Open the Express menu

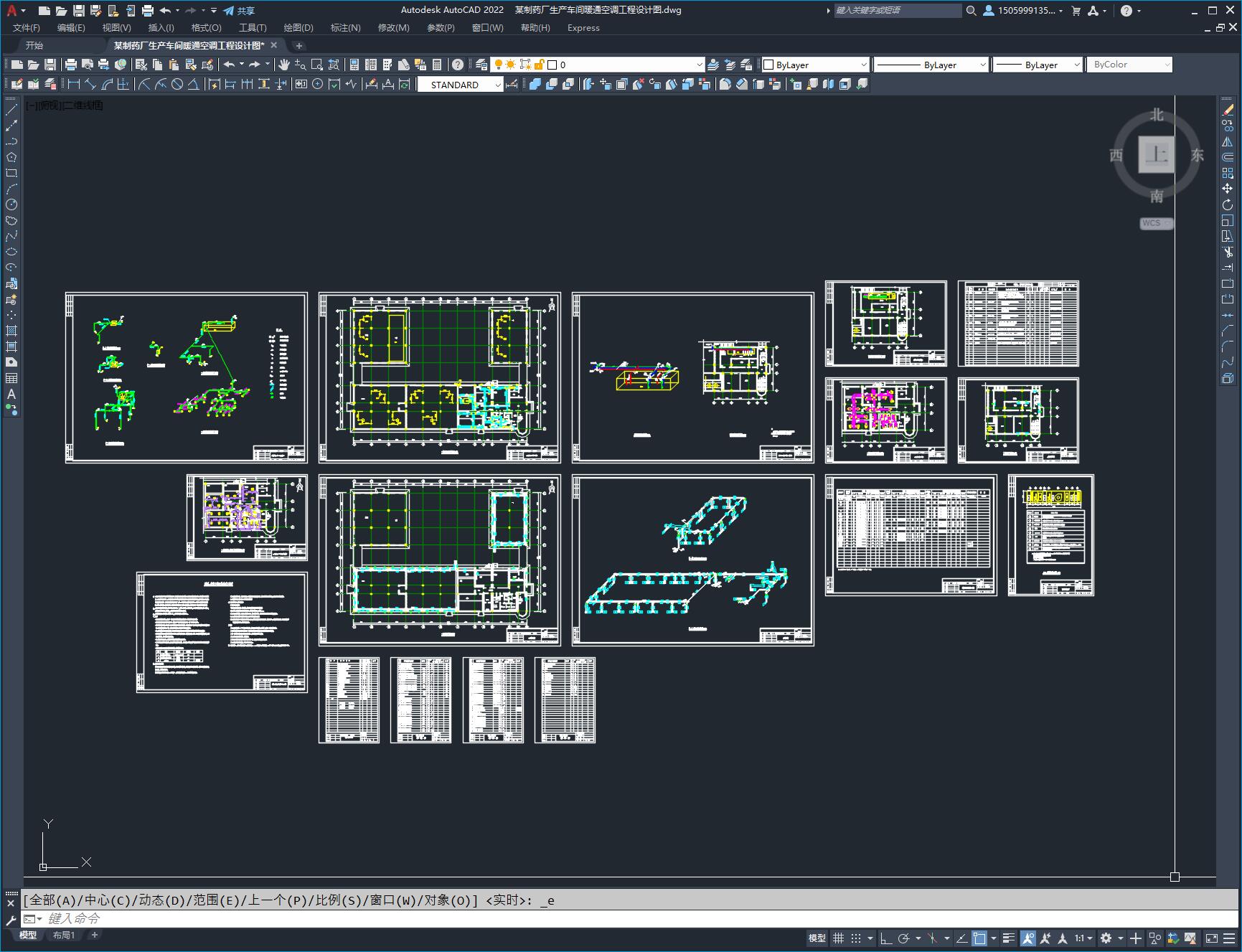point(583,27)
